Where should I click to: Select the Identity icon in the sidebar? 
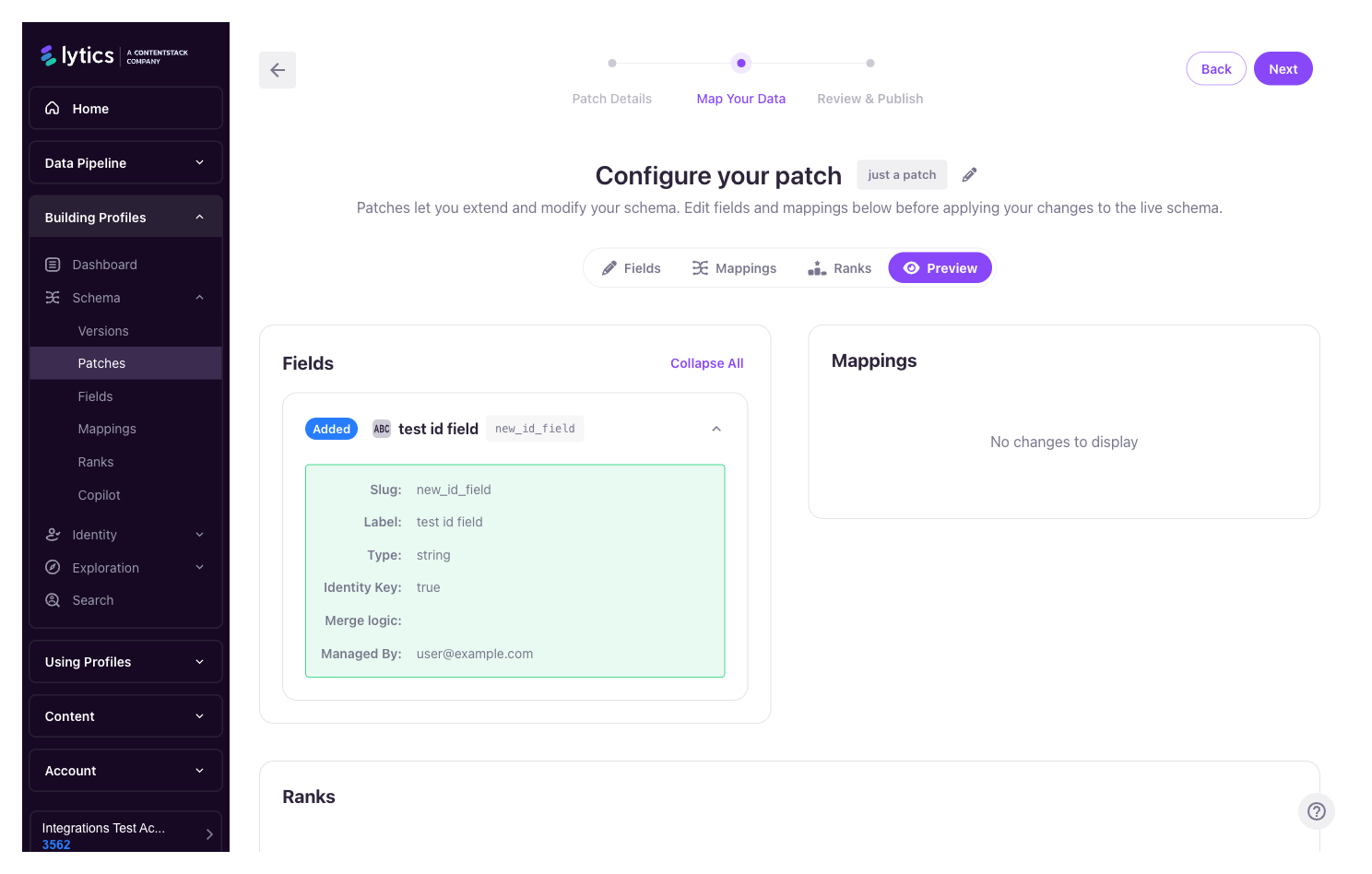point(53,534)
